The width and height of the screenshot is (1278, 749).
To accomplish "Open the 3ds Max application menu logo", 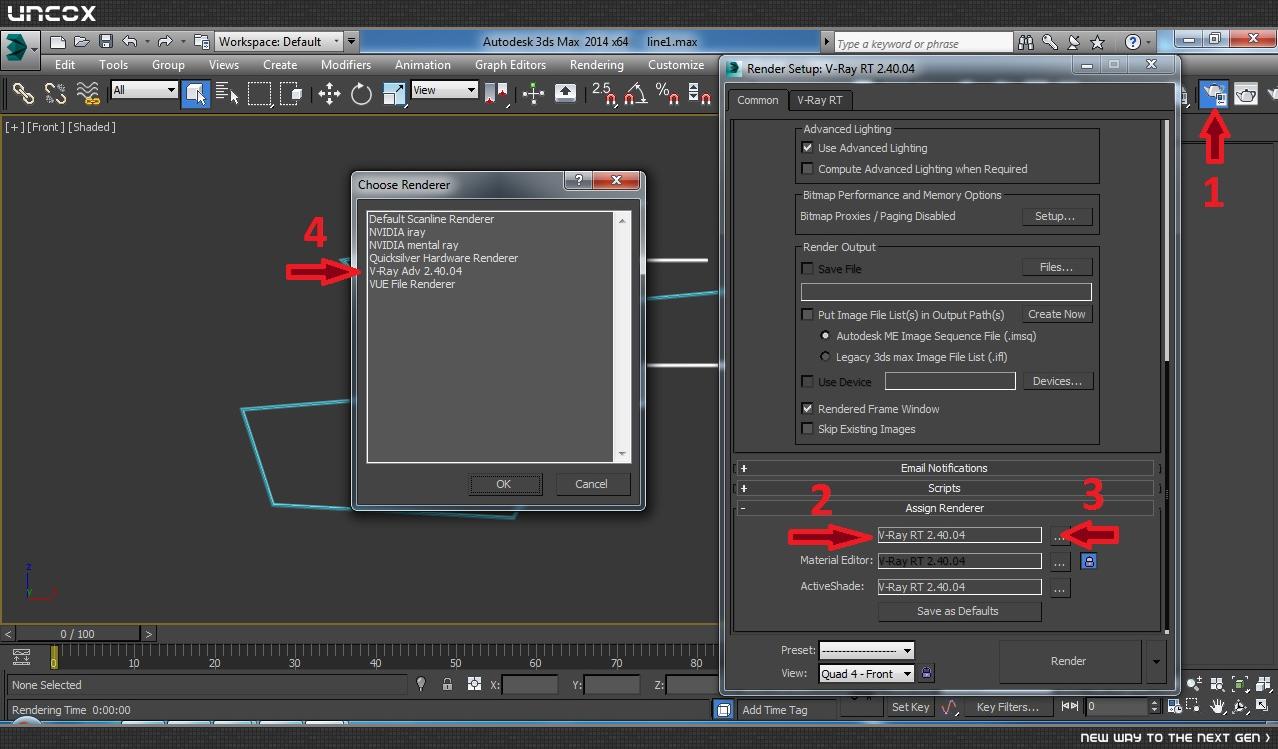I will [x=18, y=48].
